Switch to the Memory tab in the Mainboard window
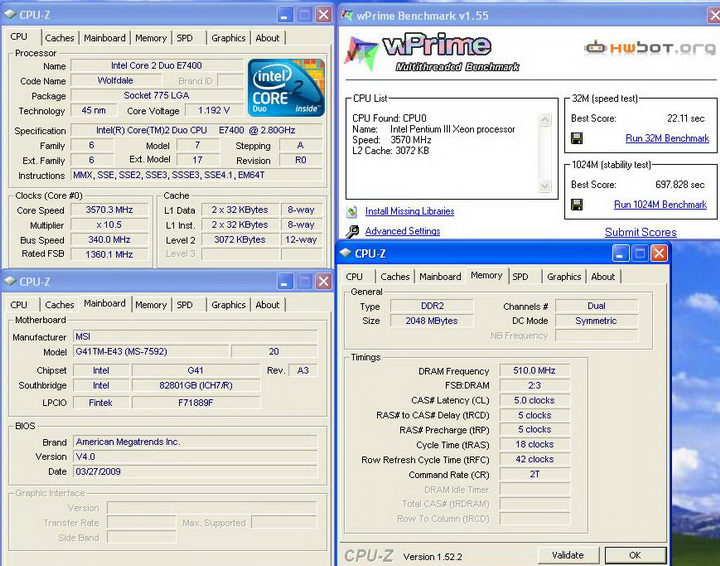The width and height of the screenshot is (720, 566). 151,305
